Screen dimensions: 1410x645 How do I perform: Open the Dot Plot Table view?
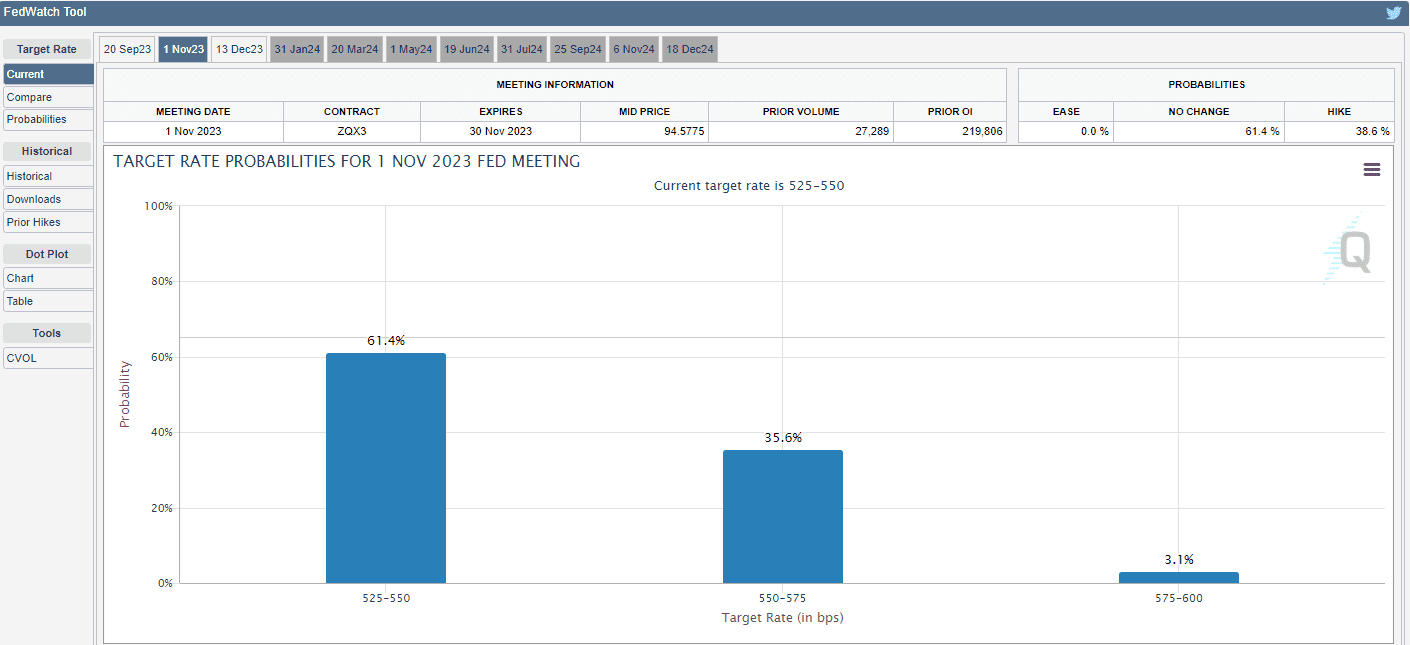(x=48, y=301)
